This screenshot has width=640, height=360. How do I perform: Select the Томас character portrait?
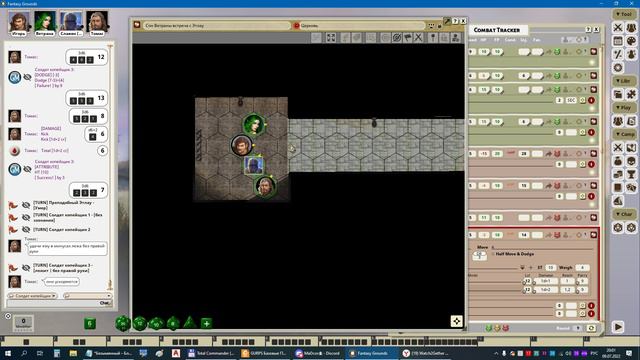97,23
